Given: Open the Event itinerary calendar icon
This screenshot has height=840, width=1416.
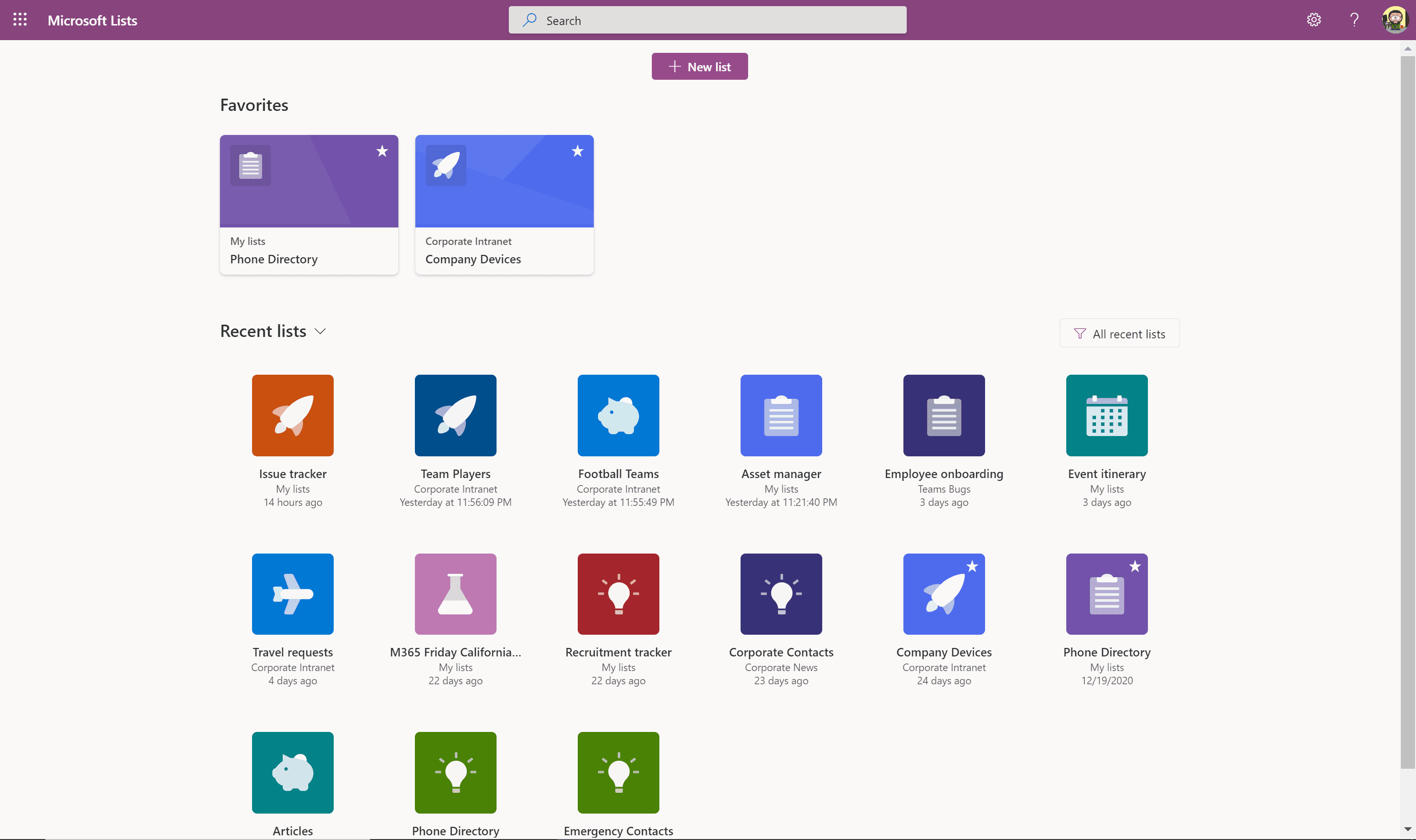Looking at the screenshot, I should [x=1107, y=415].
